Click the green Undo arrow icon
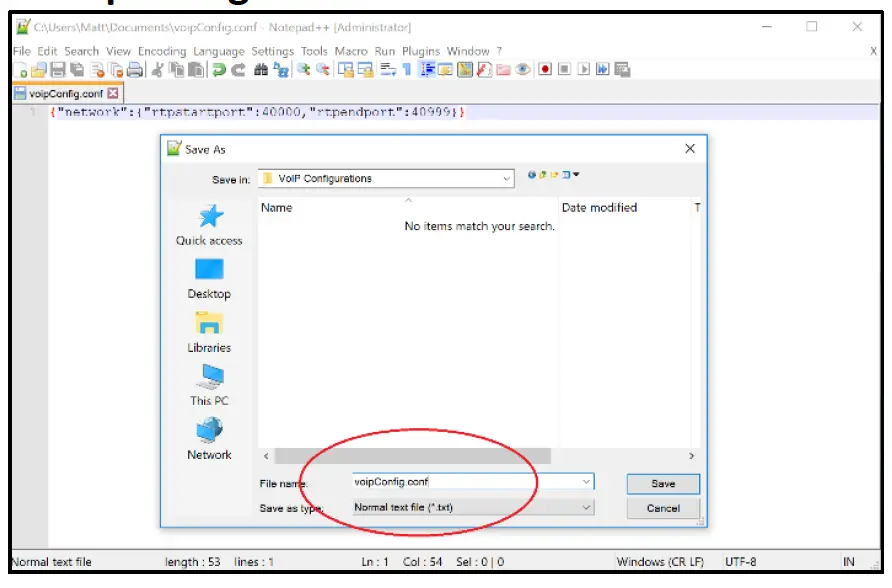 (x=218, y=70)
